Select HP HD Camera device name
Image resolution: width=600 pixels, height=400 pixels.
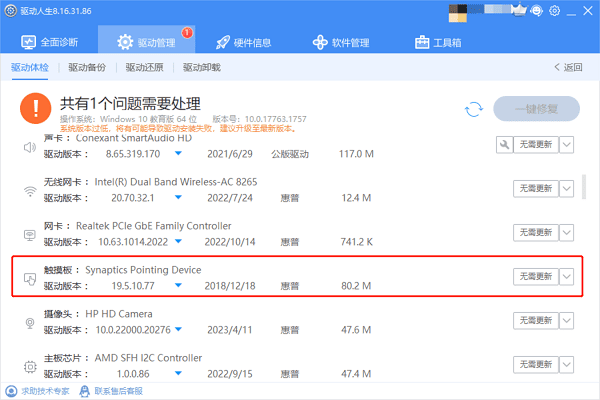click(x=119, y=314)
